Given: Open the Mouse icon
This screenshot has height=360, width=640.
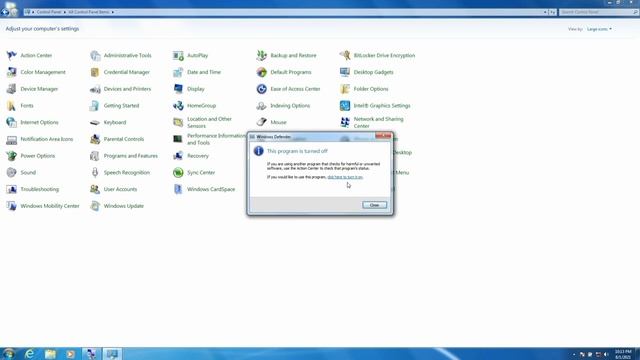Looking at the screenshot, I should [x=261, y=122].
